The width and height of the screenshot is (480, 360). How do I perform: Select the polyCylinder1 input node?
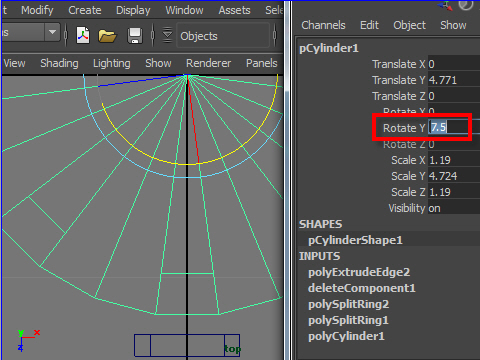click(x=346, y=336)
